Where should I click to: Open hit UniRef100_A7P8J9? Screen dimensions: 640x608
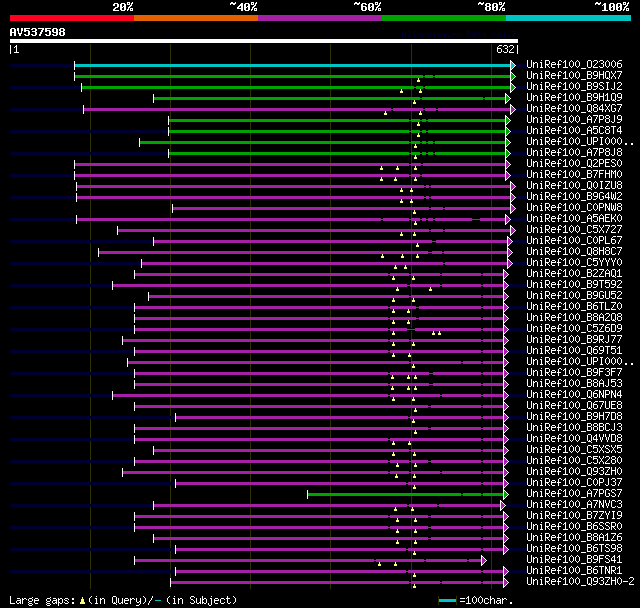[x=574, y=120]
